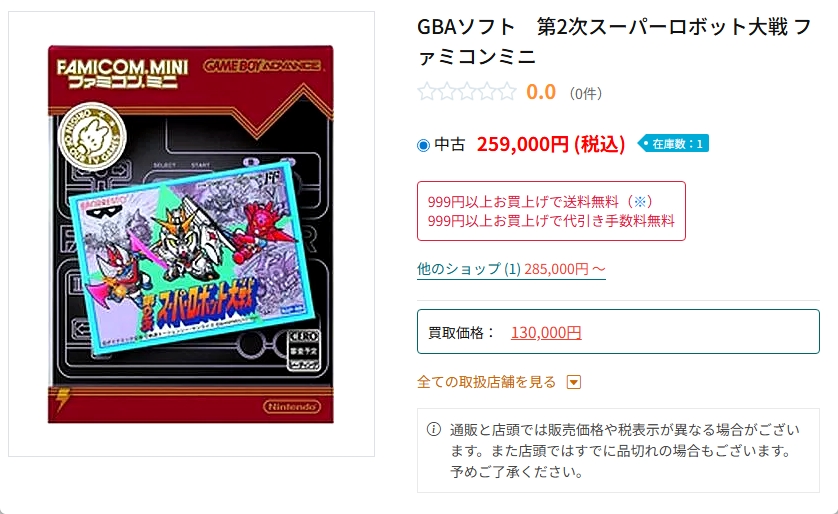Click the (0件) review count

pos(586,94)
